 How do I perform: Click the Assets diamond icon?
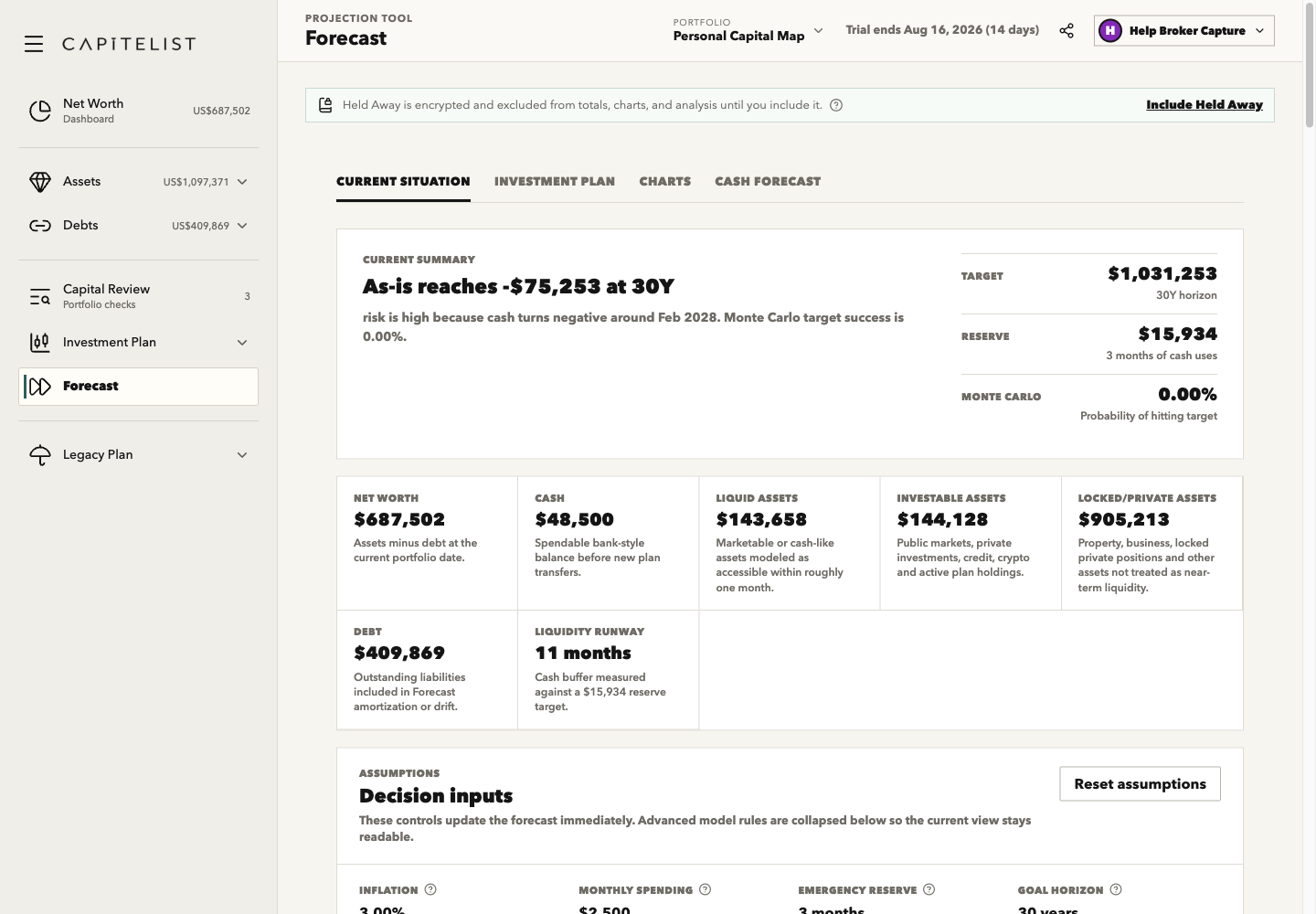pyautogui.click(x=40, y=182)
